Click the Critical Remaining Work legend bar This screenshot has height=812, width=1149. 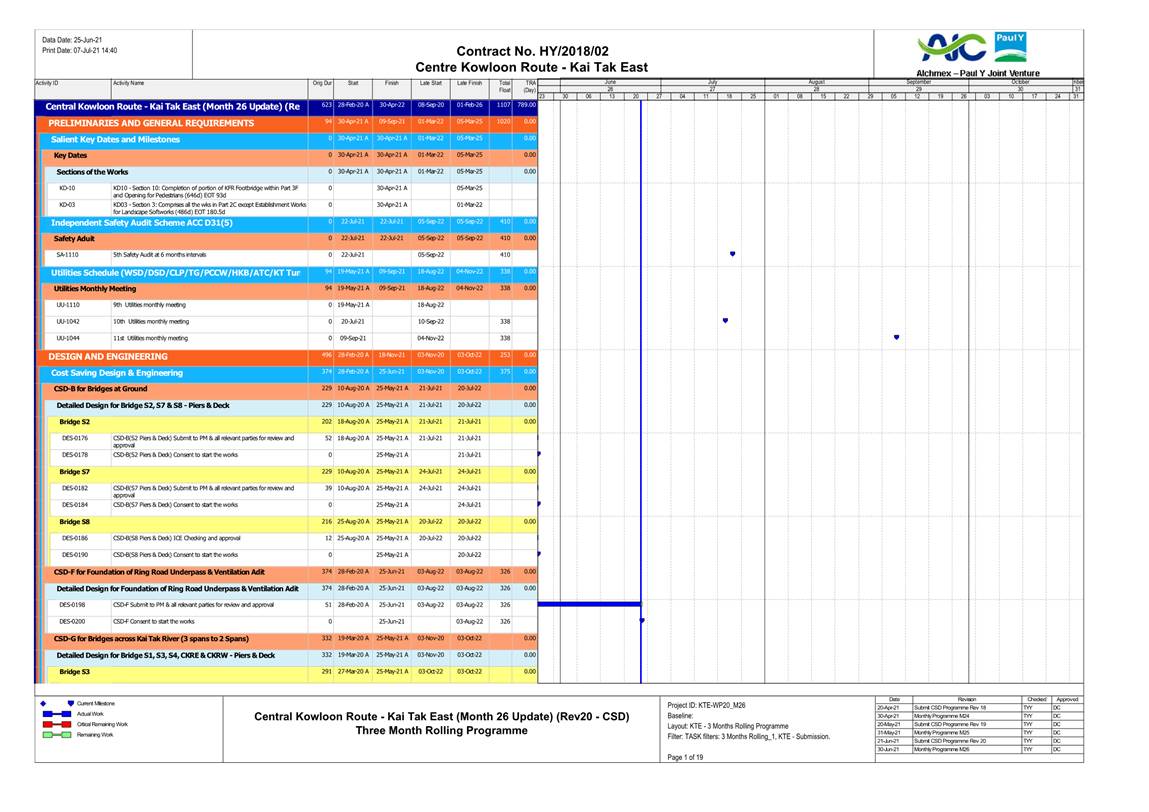point(56,723)
